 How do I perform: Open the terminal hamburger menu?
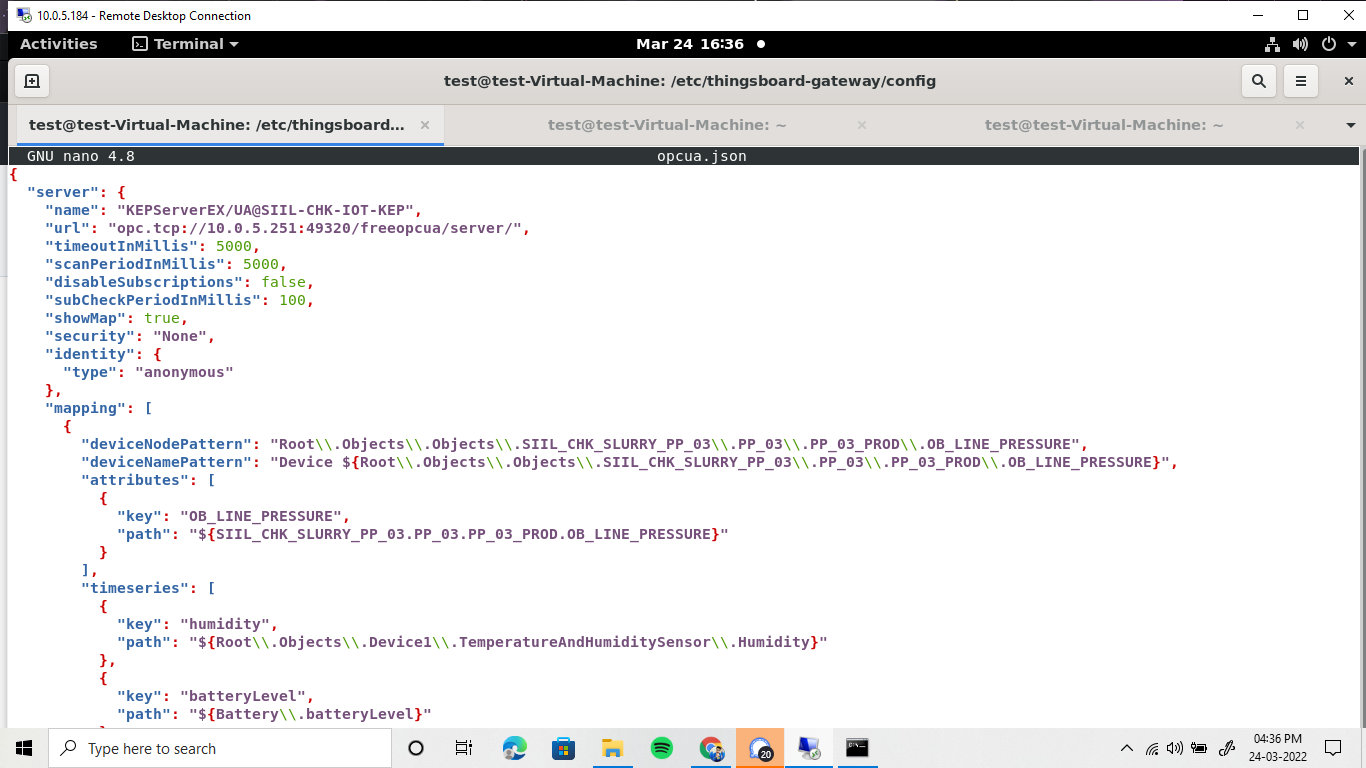pos(1300,81)
